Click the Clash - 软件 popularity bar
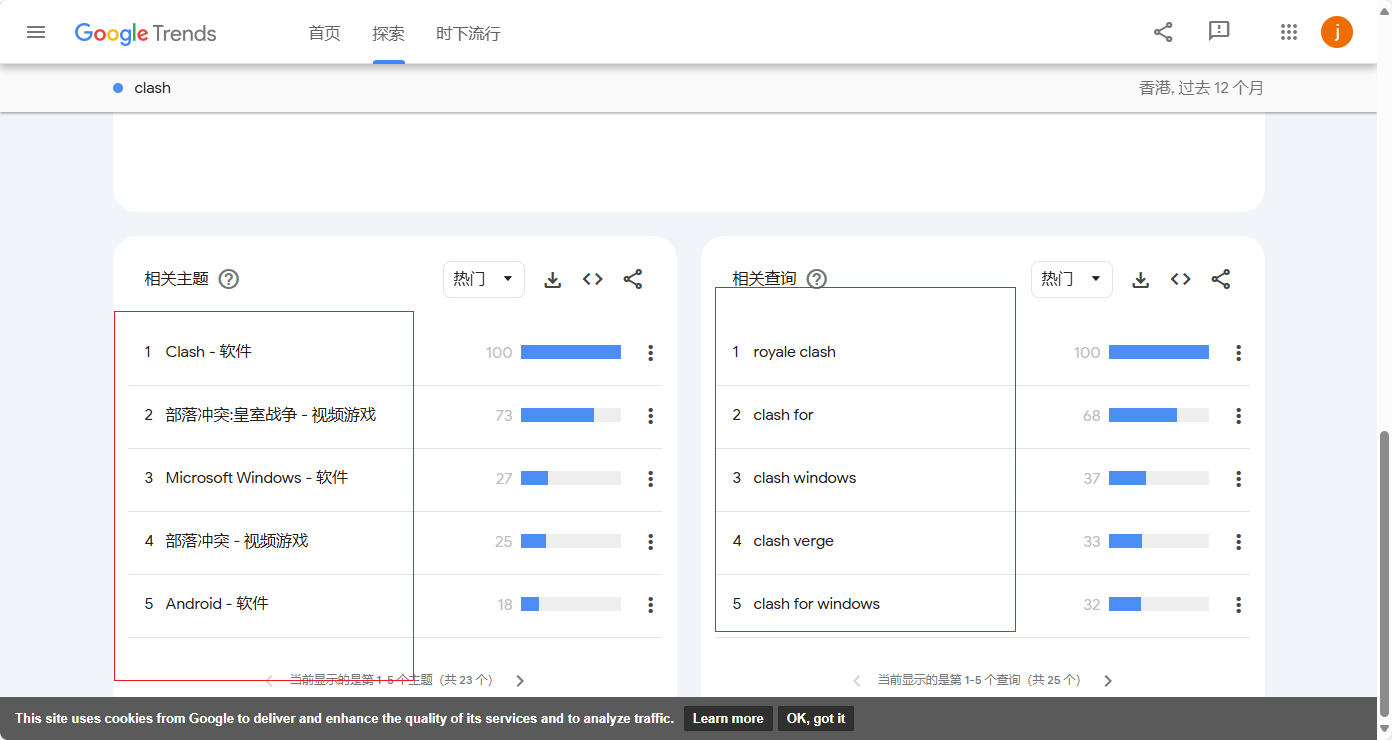Image resolution: width=1392 pixels, height=740 pixels. click(571, 352)
